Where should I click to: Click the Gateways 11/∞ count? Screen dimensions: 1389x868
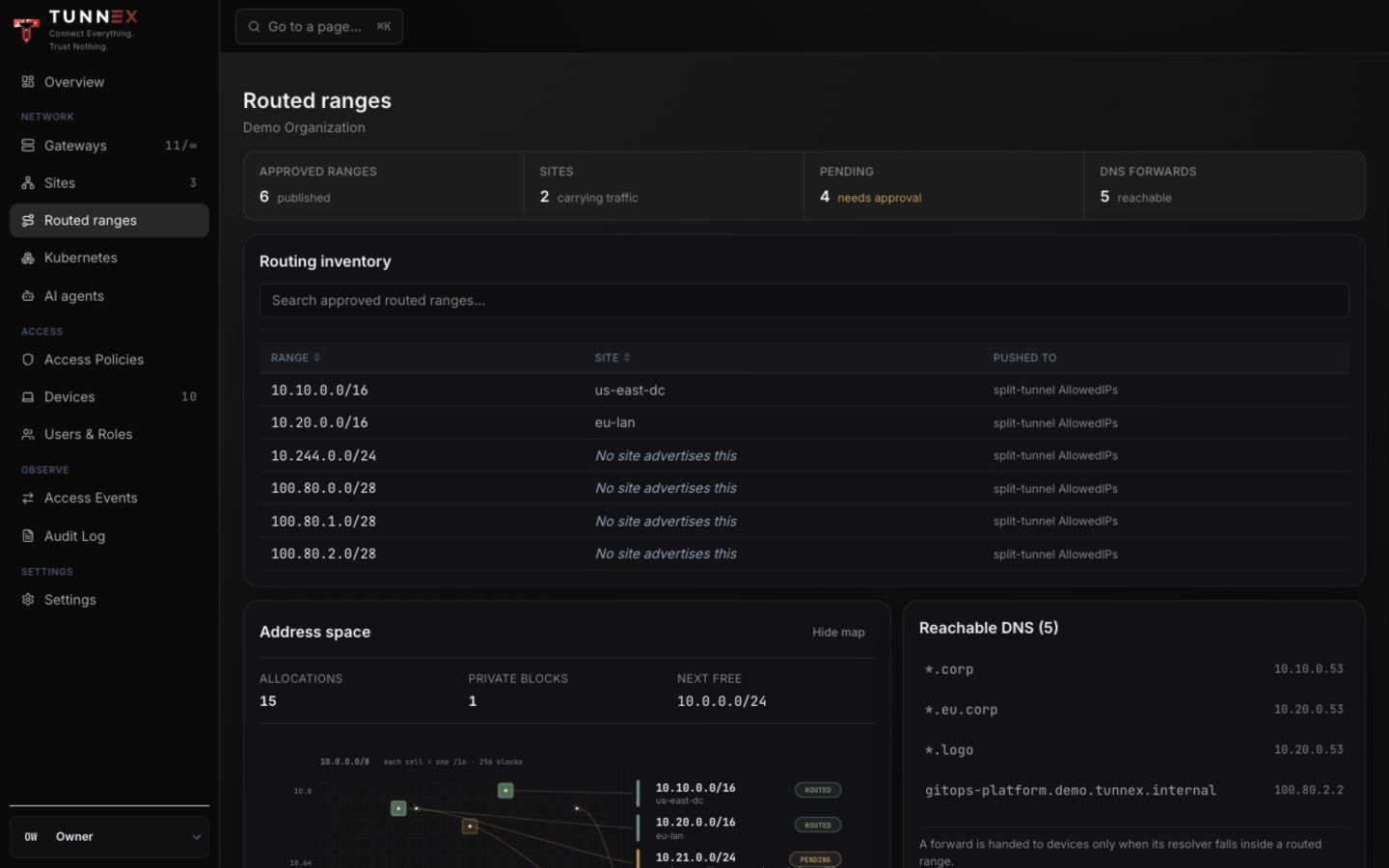pos(180,146)
